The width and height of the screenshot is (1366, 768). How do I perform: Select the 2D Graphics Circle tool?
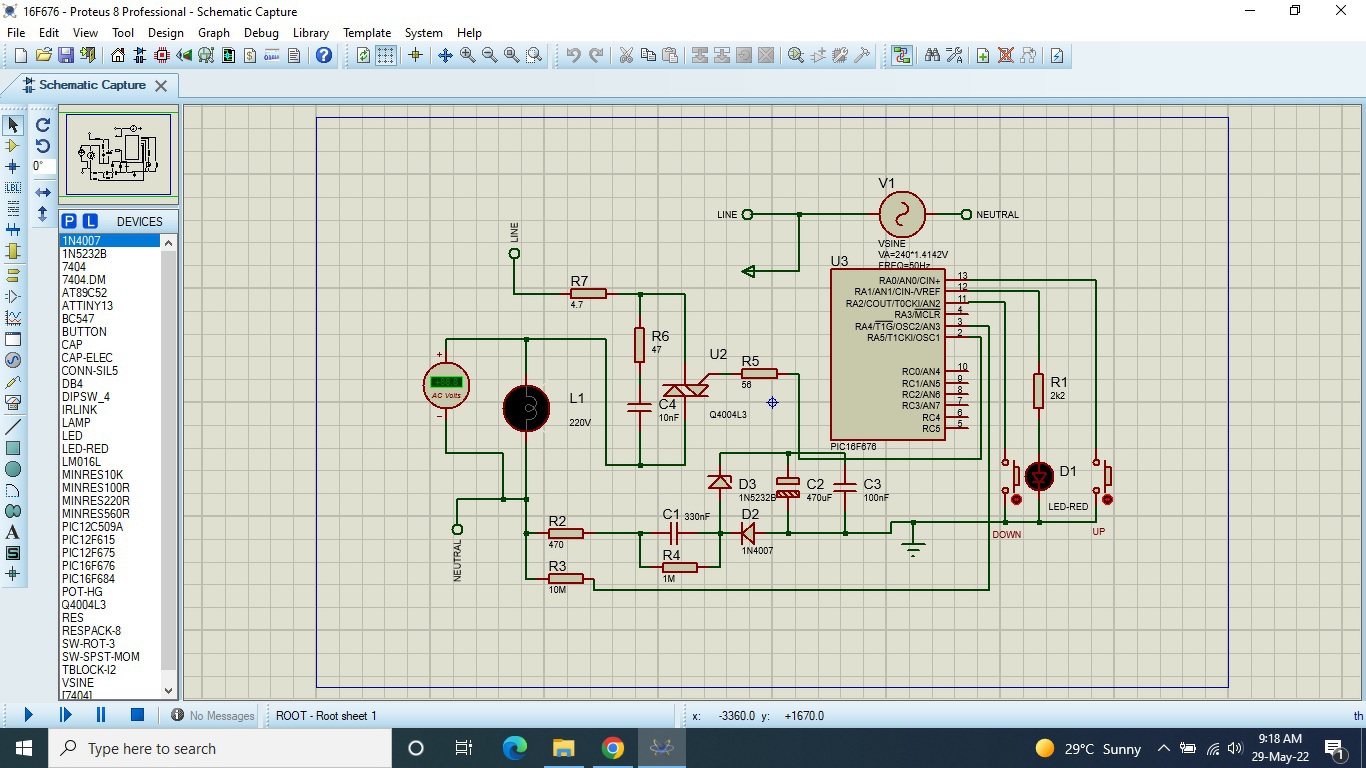pos(13,469)
